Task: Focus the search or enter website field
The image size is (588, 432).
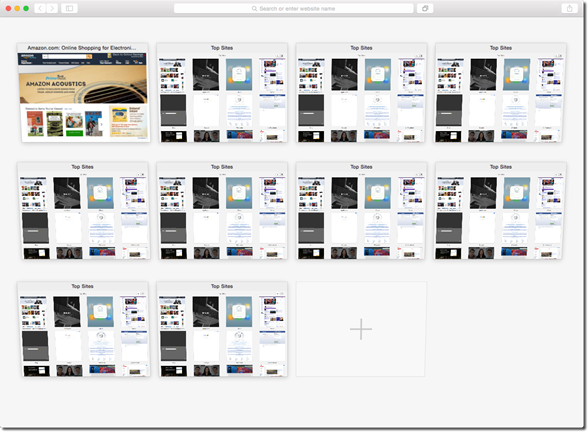Action: [x=294, y=8]
